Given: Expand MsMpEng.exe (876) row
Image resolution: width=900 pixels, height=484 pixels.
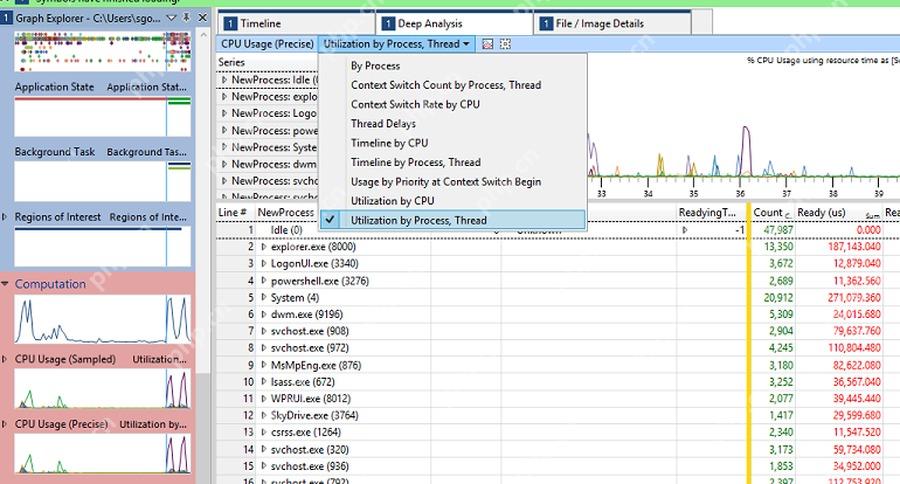Looking at the screenshot, I should click(263, 365).
